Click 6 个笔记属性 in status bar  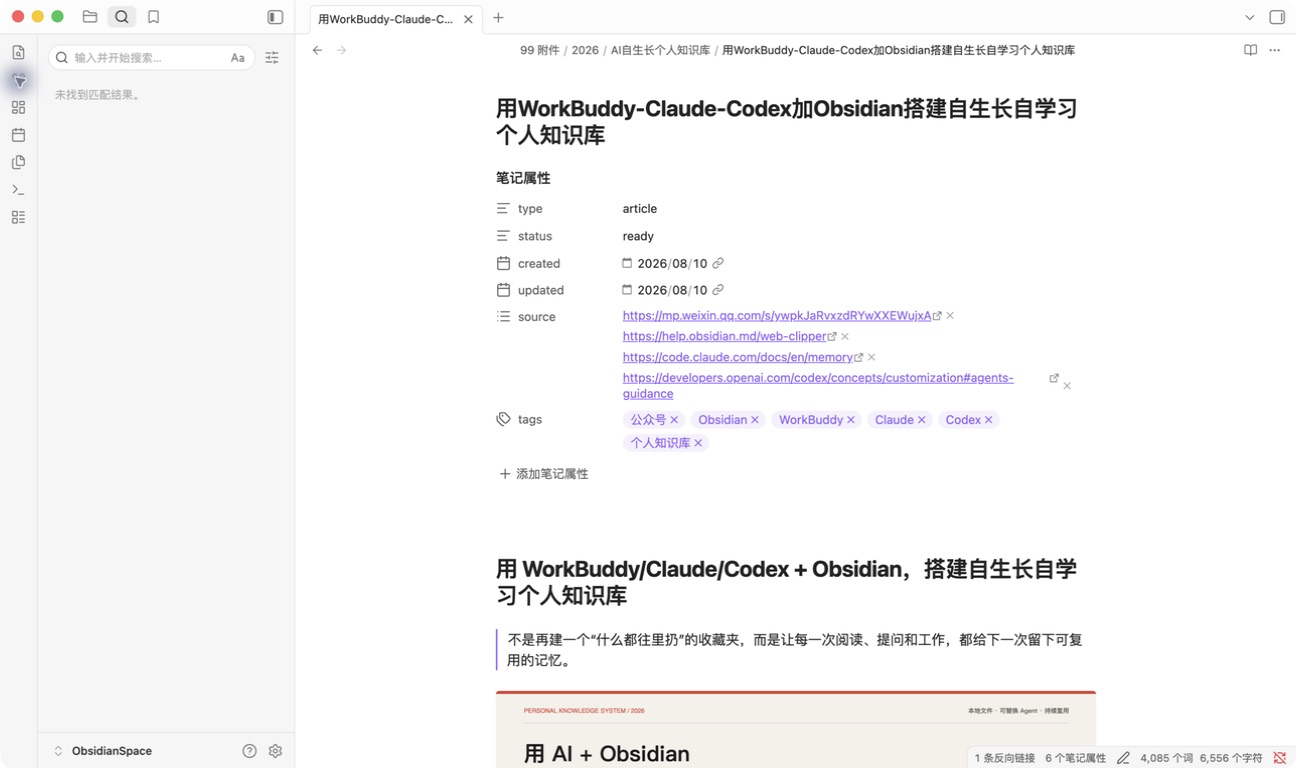pyautogui.click(x=1076, y=758)
